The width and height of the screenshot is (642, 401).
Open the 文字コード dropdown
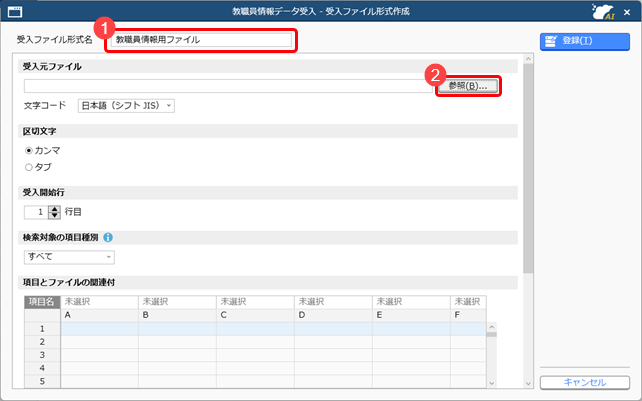pos(126,106)
